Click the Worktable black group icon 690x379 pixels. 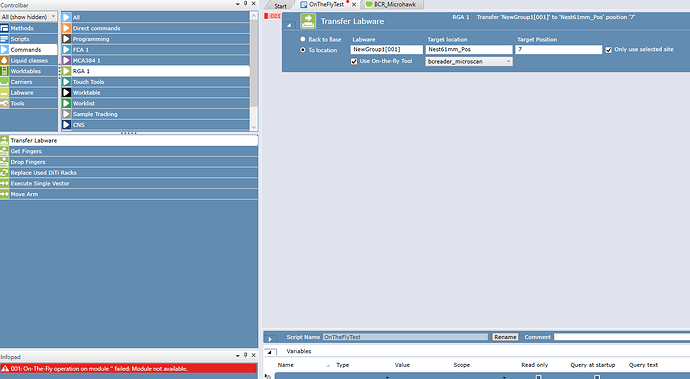coord(66,92)
